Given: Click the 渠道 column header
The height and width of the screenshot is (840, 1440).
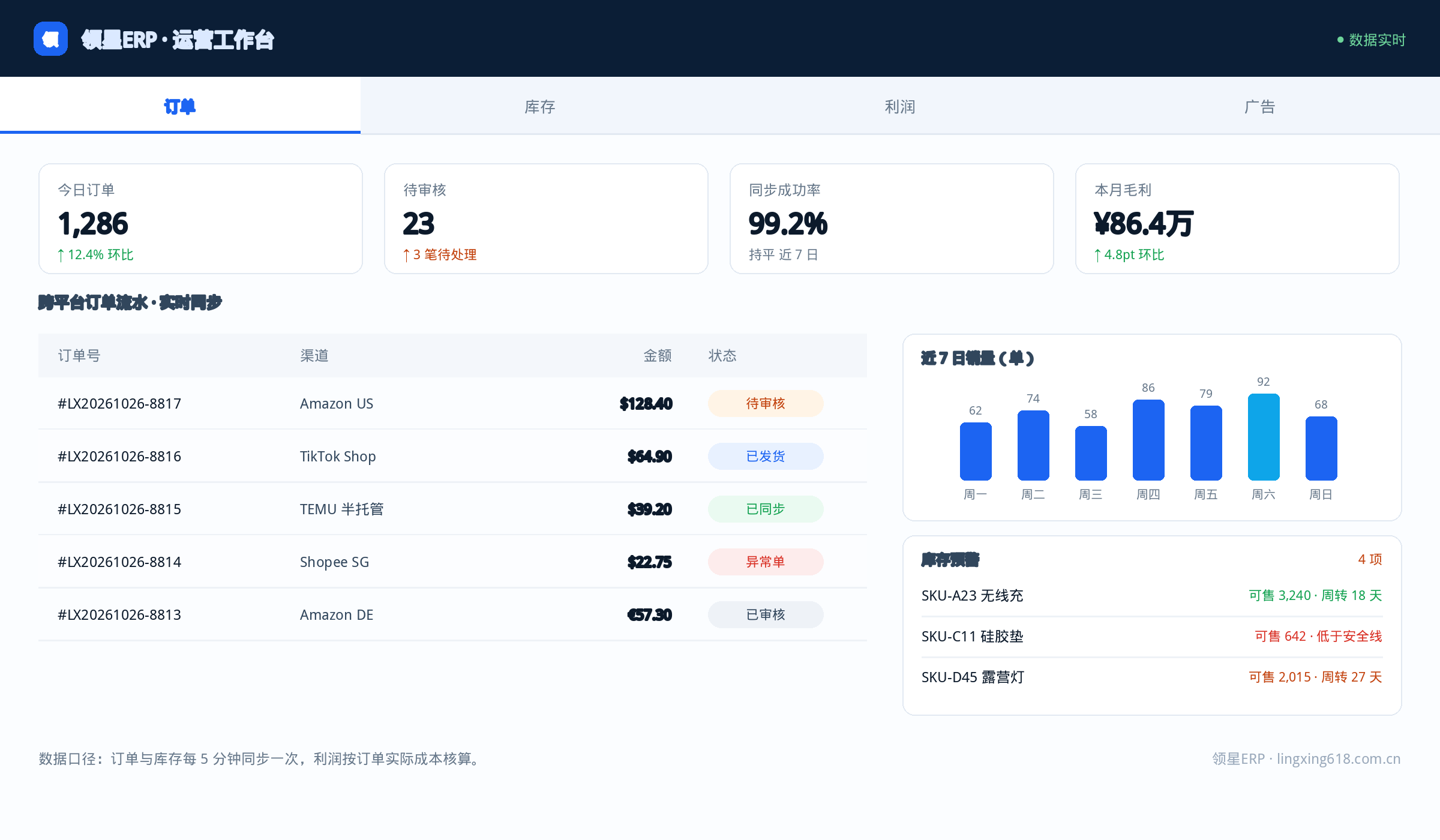Looking at the screenshot, I should pyautogui.click(x=314, y=356).
